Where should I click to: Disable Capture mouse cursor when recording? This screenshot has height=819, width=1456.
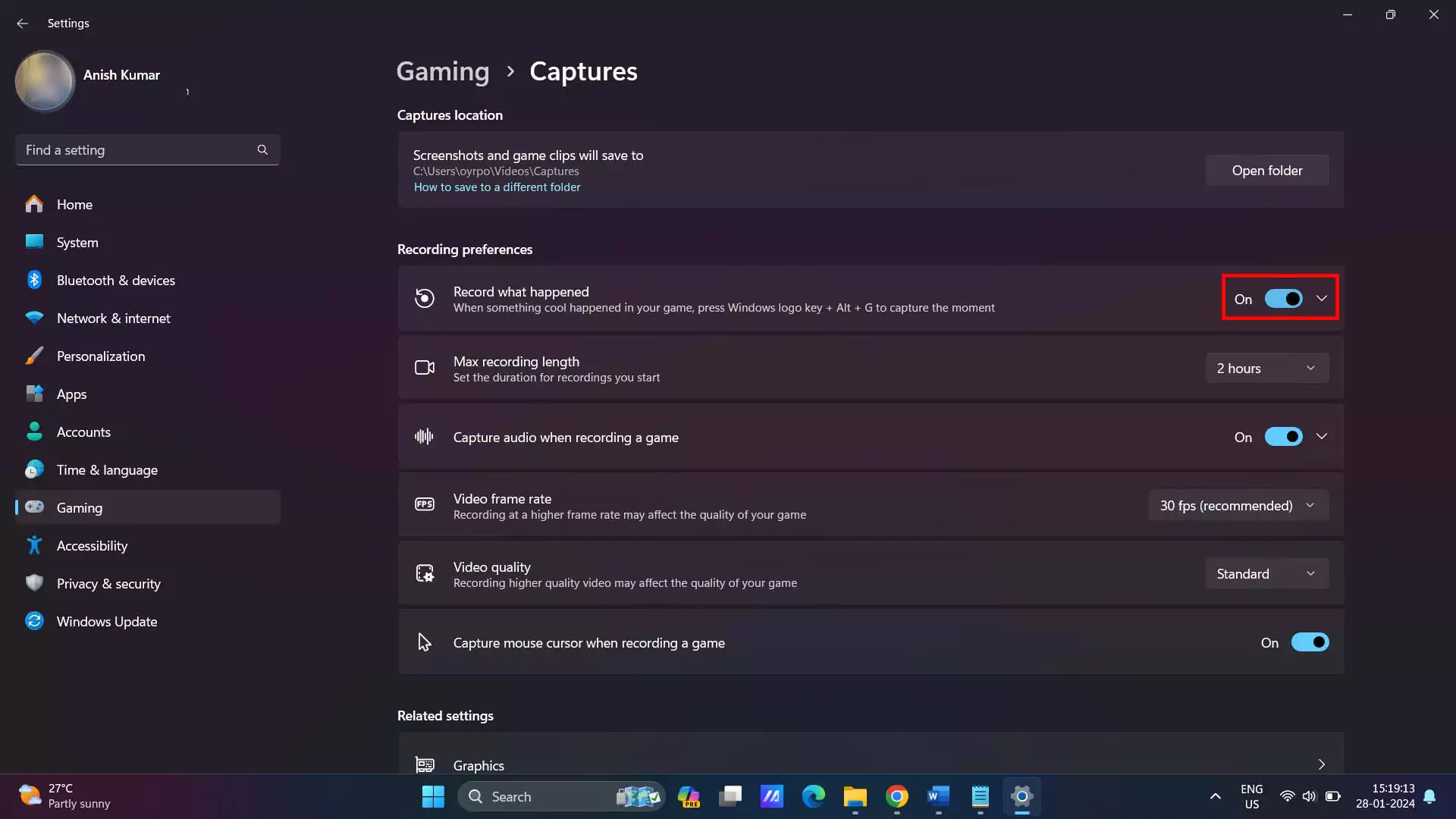1310,642
